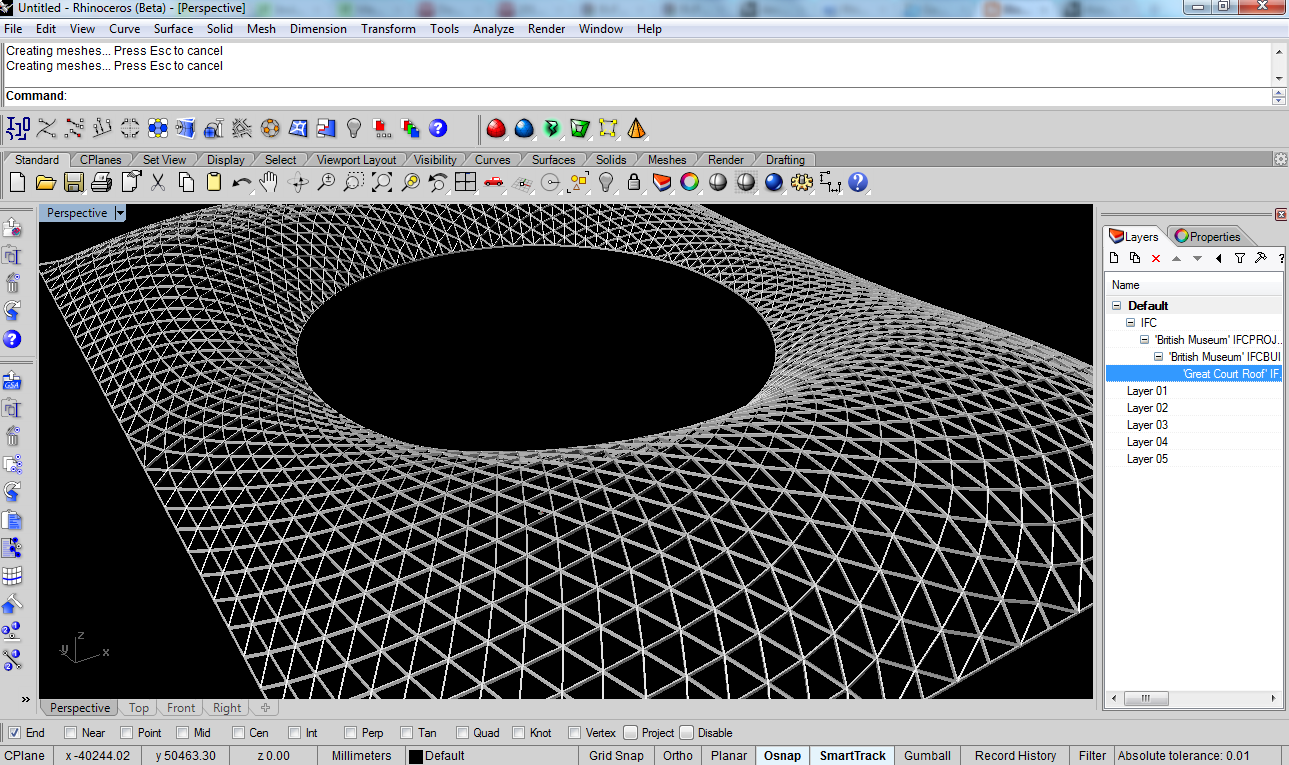The image size is (1289, 765).
Task: Collapse the IFC layer tree node
Action: 1131,323
